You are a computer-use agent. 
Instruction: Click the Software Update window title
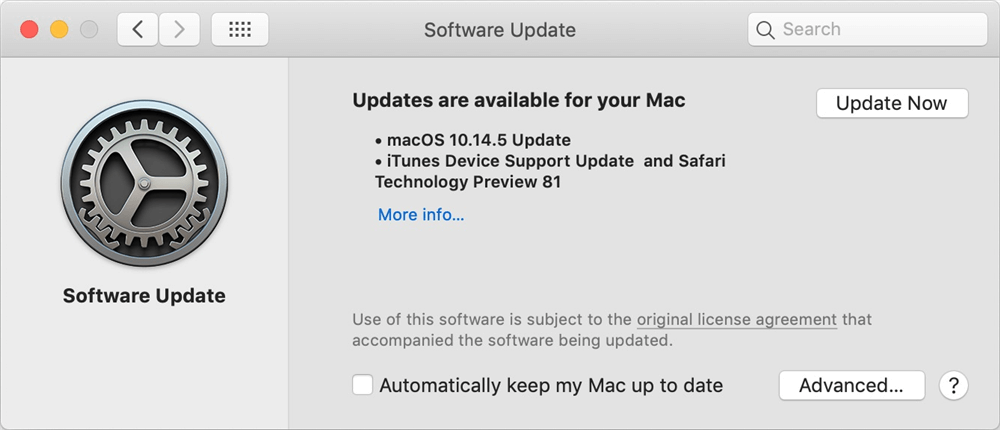coord(499,30)
